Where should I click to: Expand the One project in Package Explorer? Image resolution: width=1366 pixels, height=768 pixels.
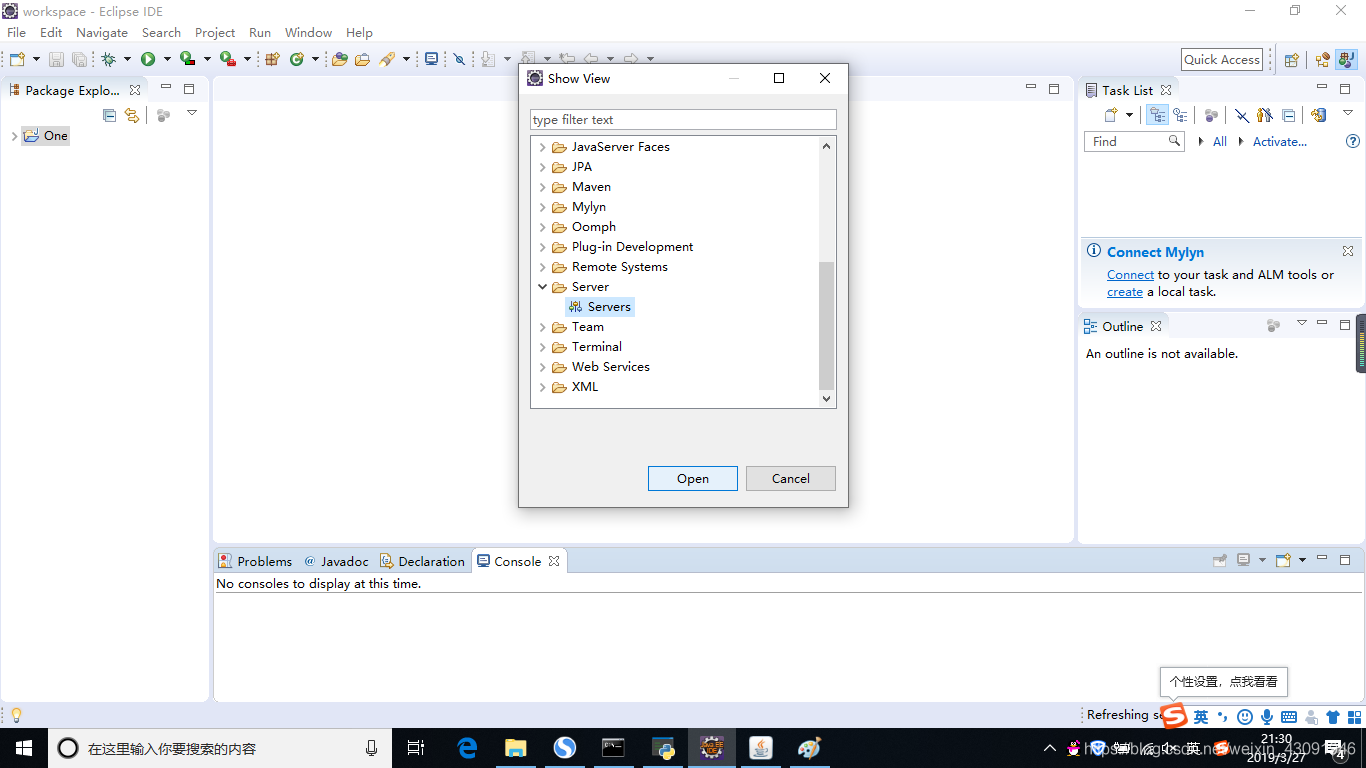tap(14, 136)
